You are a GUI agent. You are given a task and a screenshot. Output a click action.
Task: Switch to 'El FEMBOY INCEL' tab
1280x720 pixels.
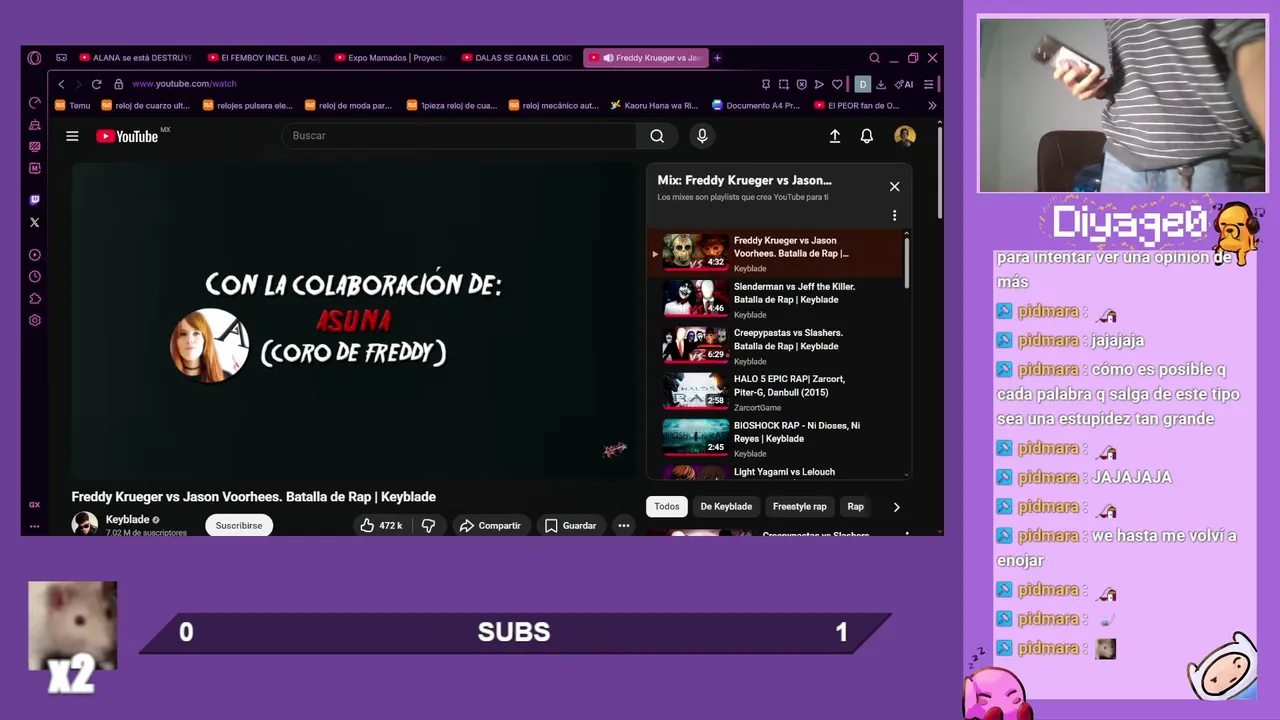coord(263,58)
